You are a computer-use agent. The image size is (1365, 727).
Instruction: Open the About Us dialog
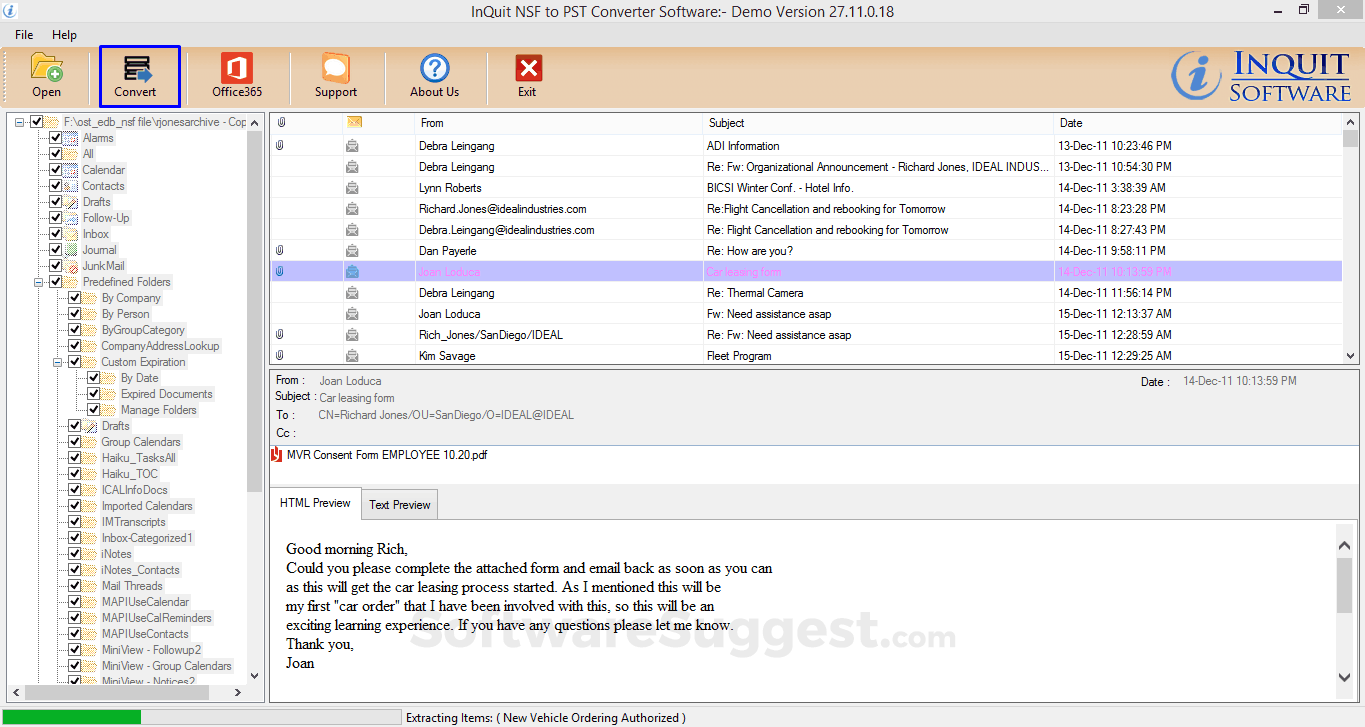coord(434,76)
